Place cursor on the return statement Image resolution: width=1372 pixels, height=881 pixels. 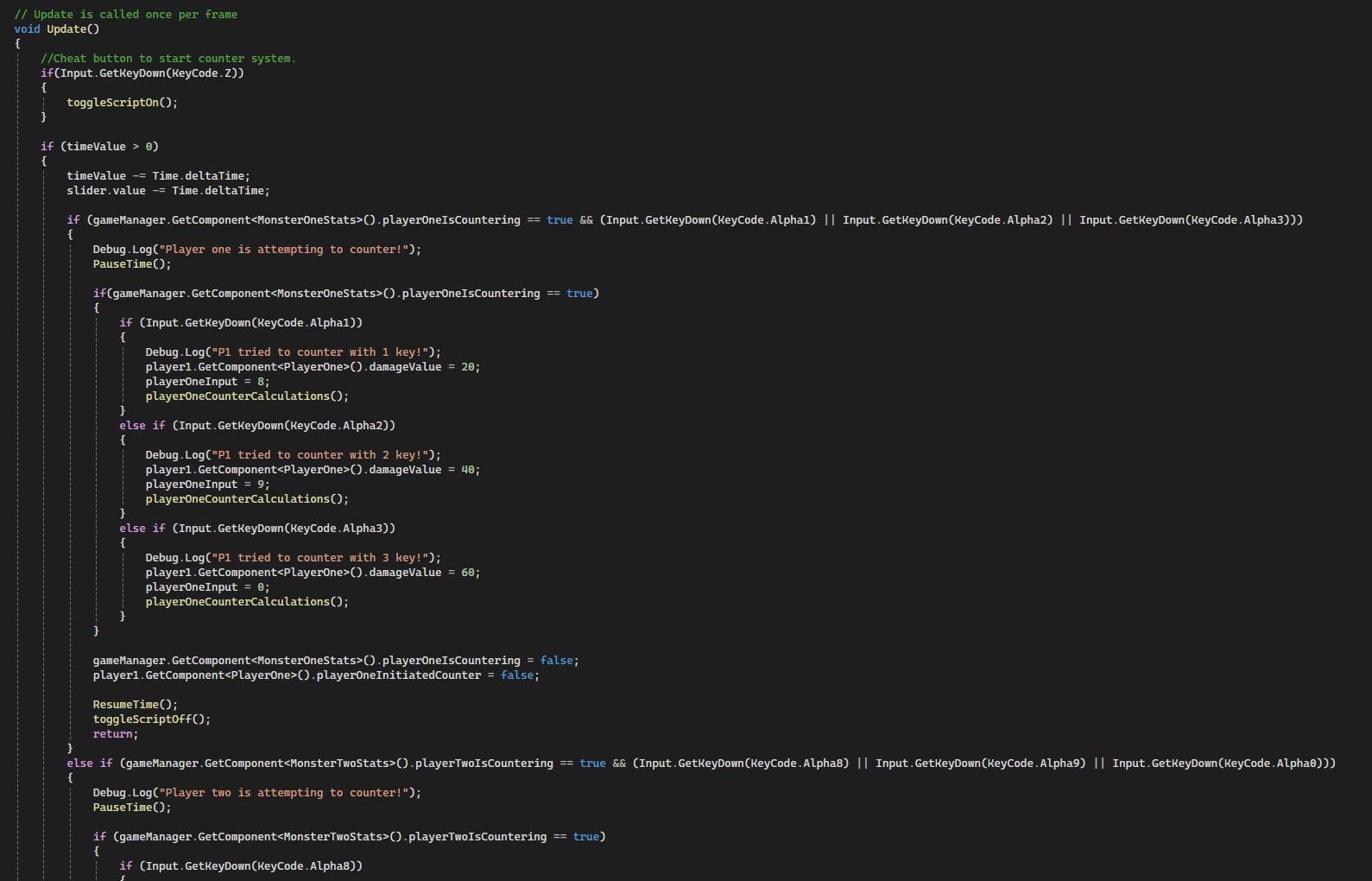click(x=115, y=734)
